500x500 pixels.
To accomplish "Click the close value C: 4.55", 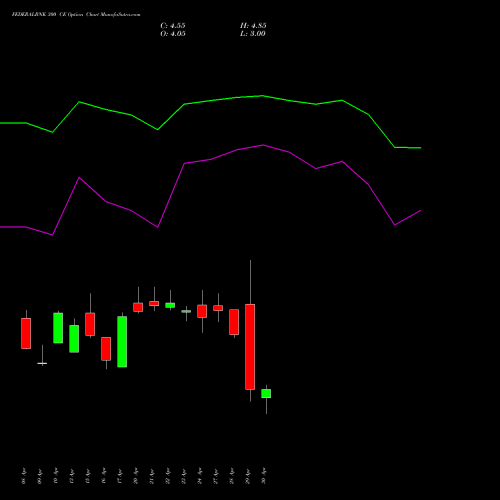I will click(173, 26).
